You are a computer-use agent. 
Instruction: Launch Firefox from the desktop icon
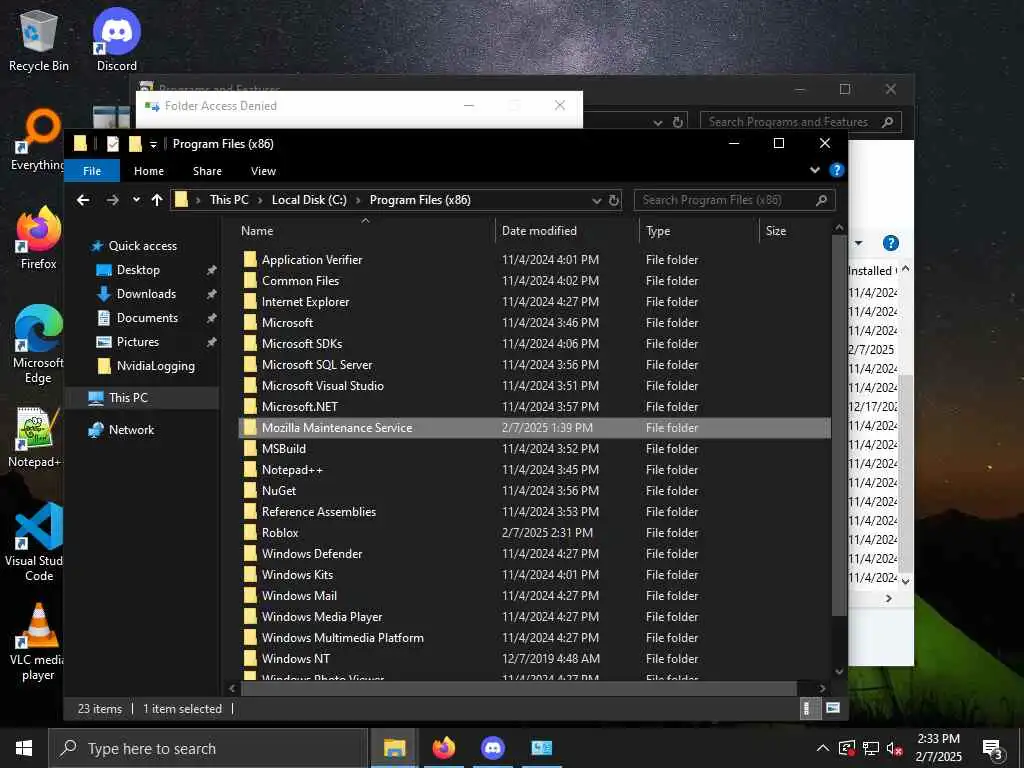coord(39,238)
